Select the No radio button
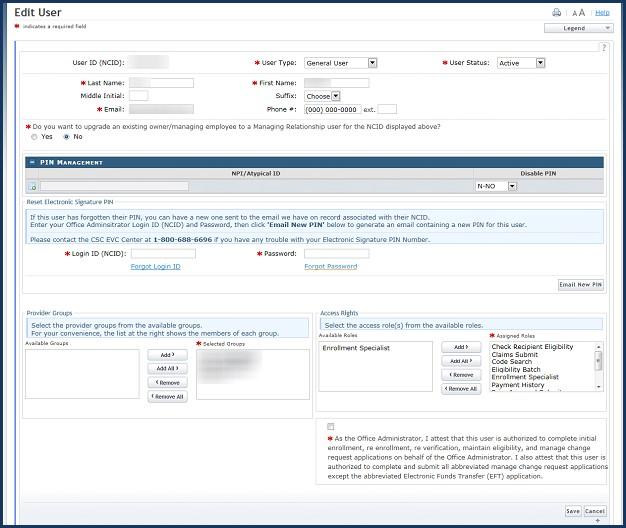Image resolution: width=626 pixels, height=528 pixels. [x=67, y=137]
